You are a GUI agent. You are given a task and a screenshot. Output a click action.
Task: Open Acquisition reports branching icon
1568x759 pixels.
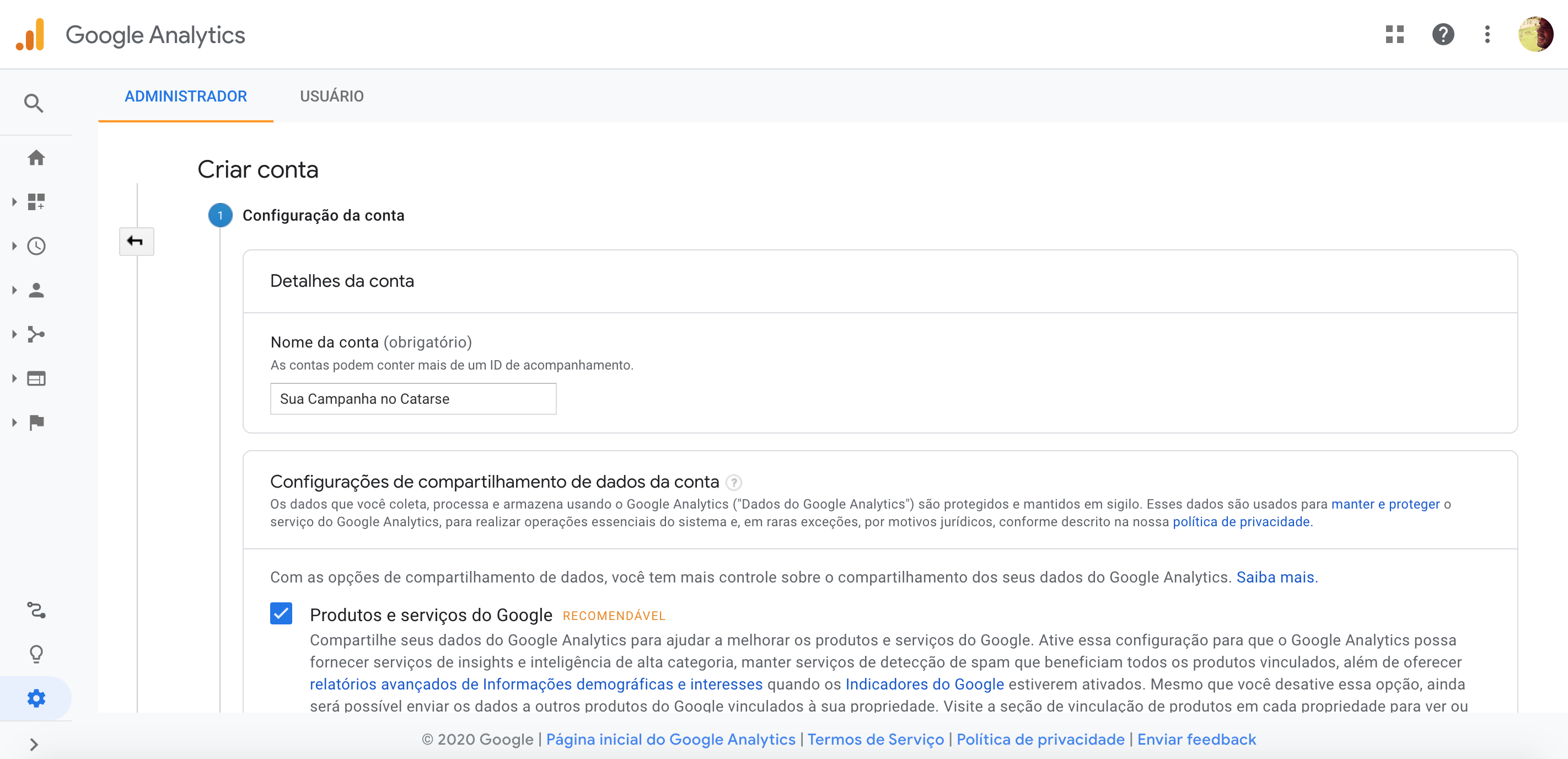coord(36,334)
